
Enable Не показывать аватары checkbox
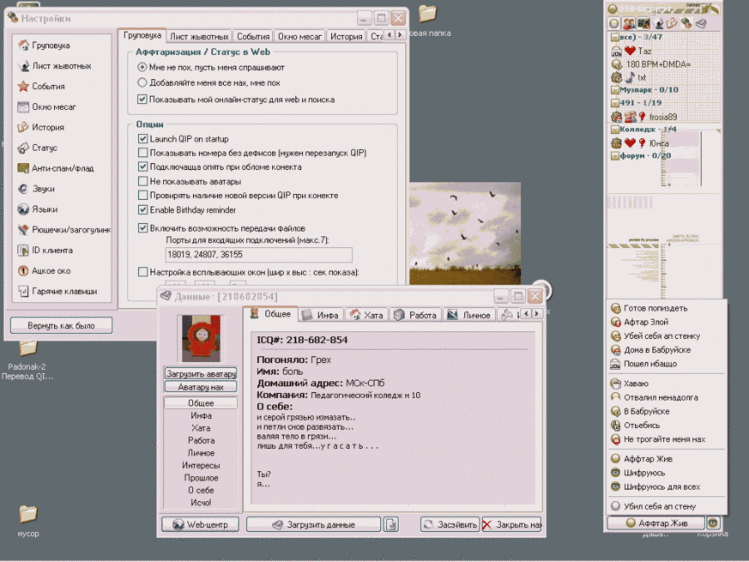[142, 181]
